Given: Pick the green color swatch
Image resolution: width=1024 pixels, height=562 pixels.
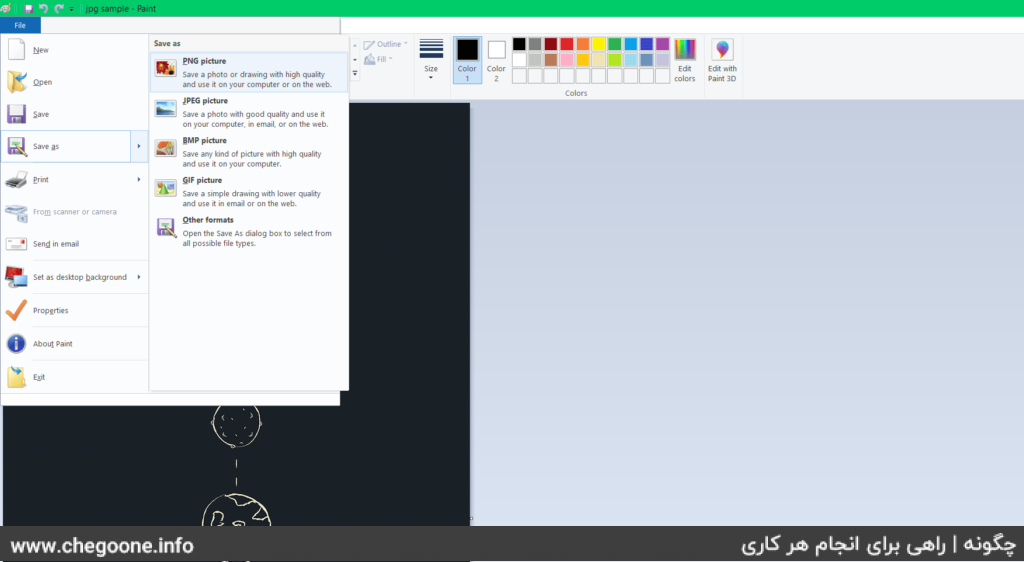Looking at the screenshot, I should point(615,44).
